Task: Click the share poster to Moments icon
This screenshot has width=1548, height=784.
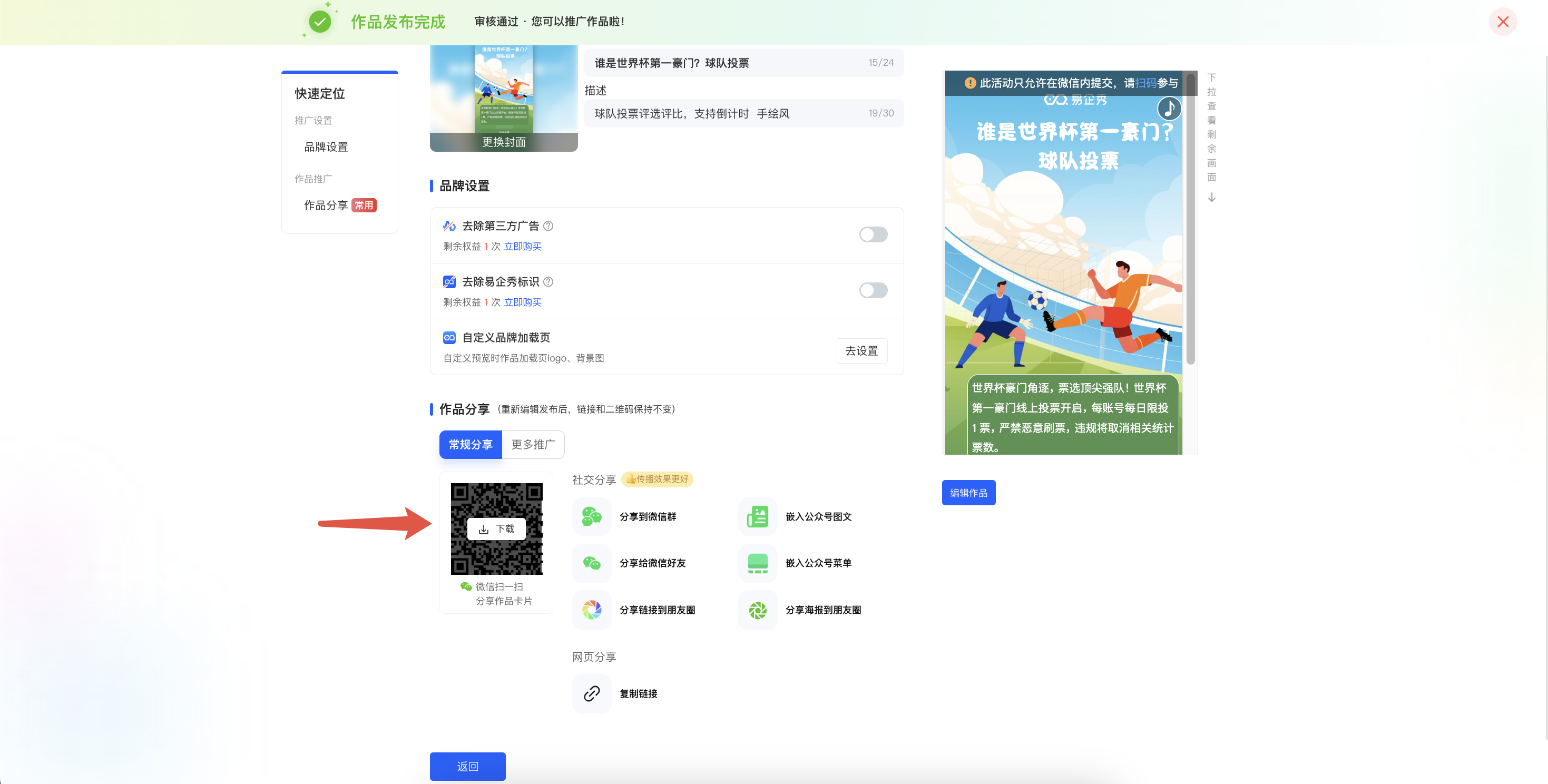Action: coord(758,610)
